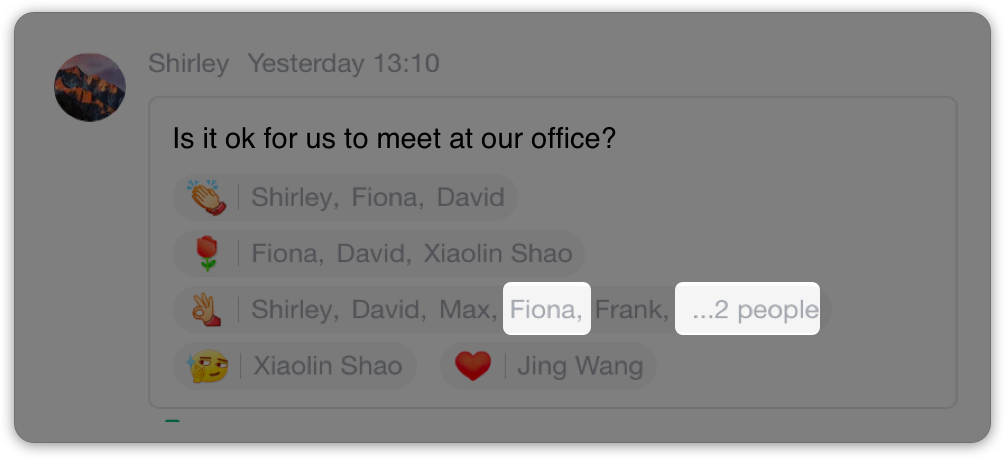Click Shirley in the clapping reaction
This screenshot has width=1005, height=459.
click(x=293, y=197)
